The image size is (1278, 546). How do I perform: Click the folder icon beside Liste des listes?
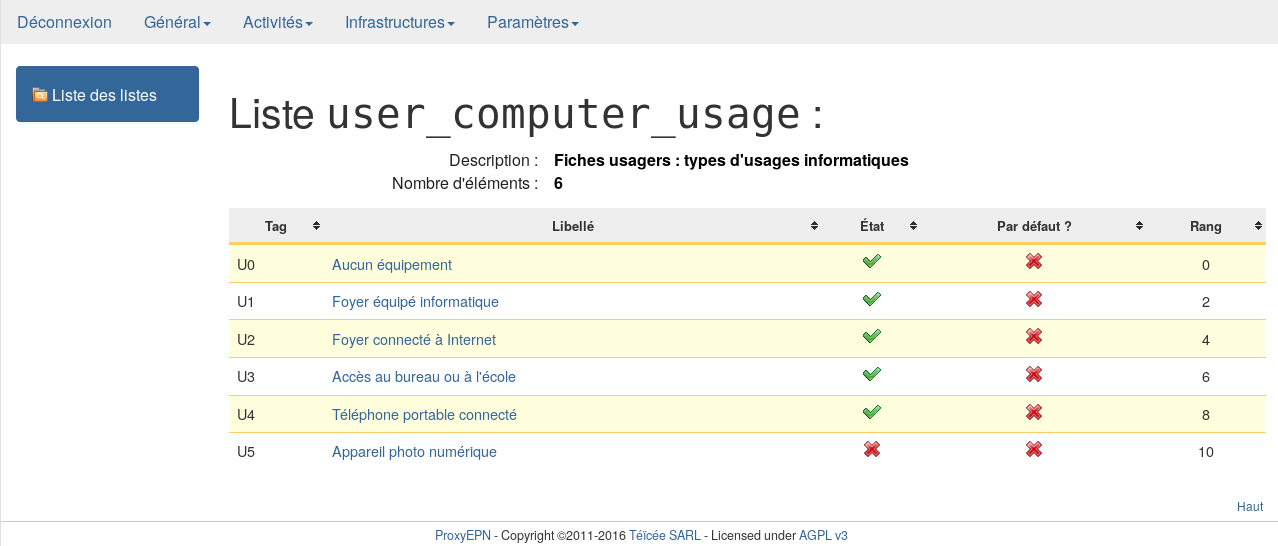(40, 95)
